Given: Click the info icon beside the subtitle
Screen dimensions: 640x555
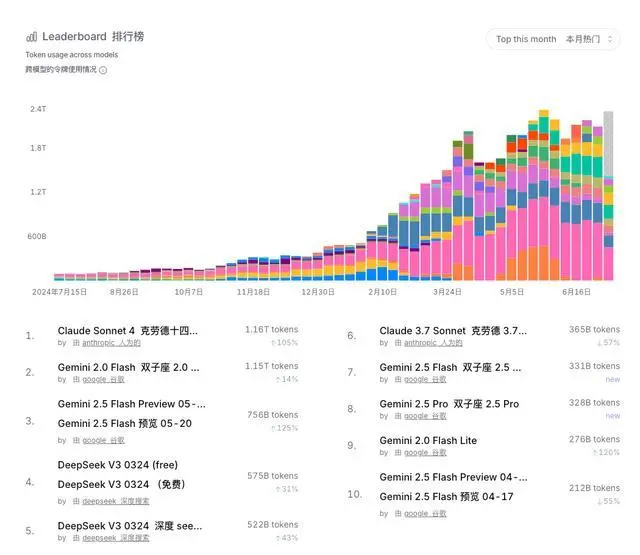Looking at the screenshot, I should pos(103,70).
